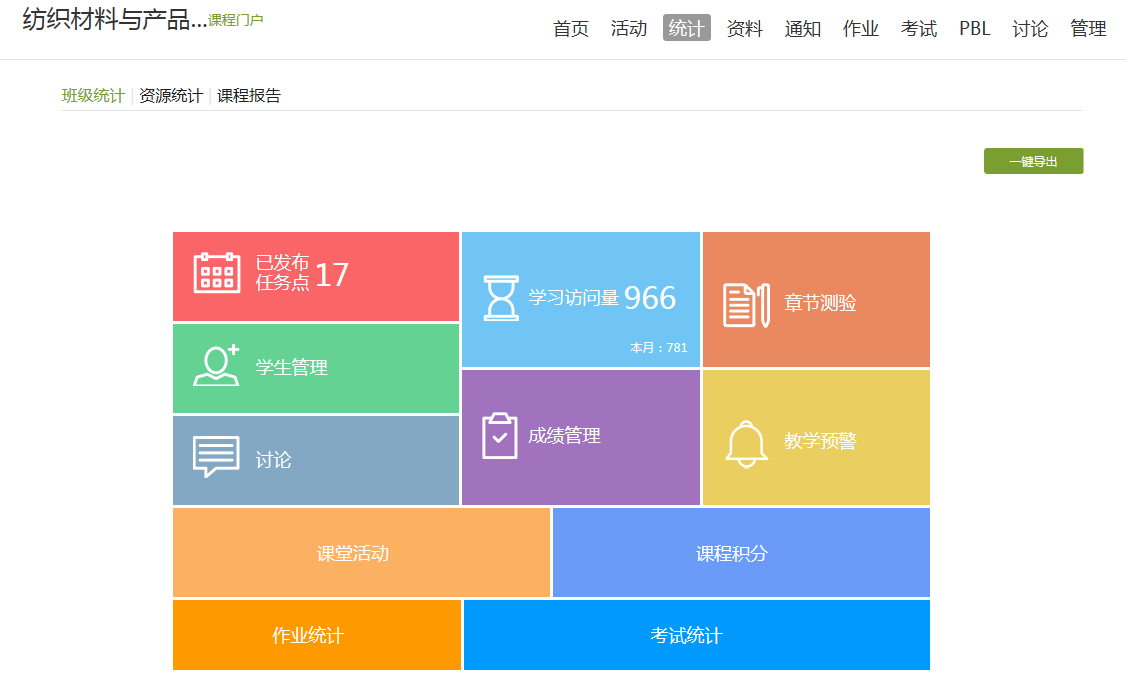
Task: Open 管理 in the top navigation
Action: pos(1088,29)
